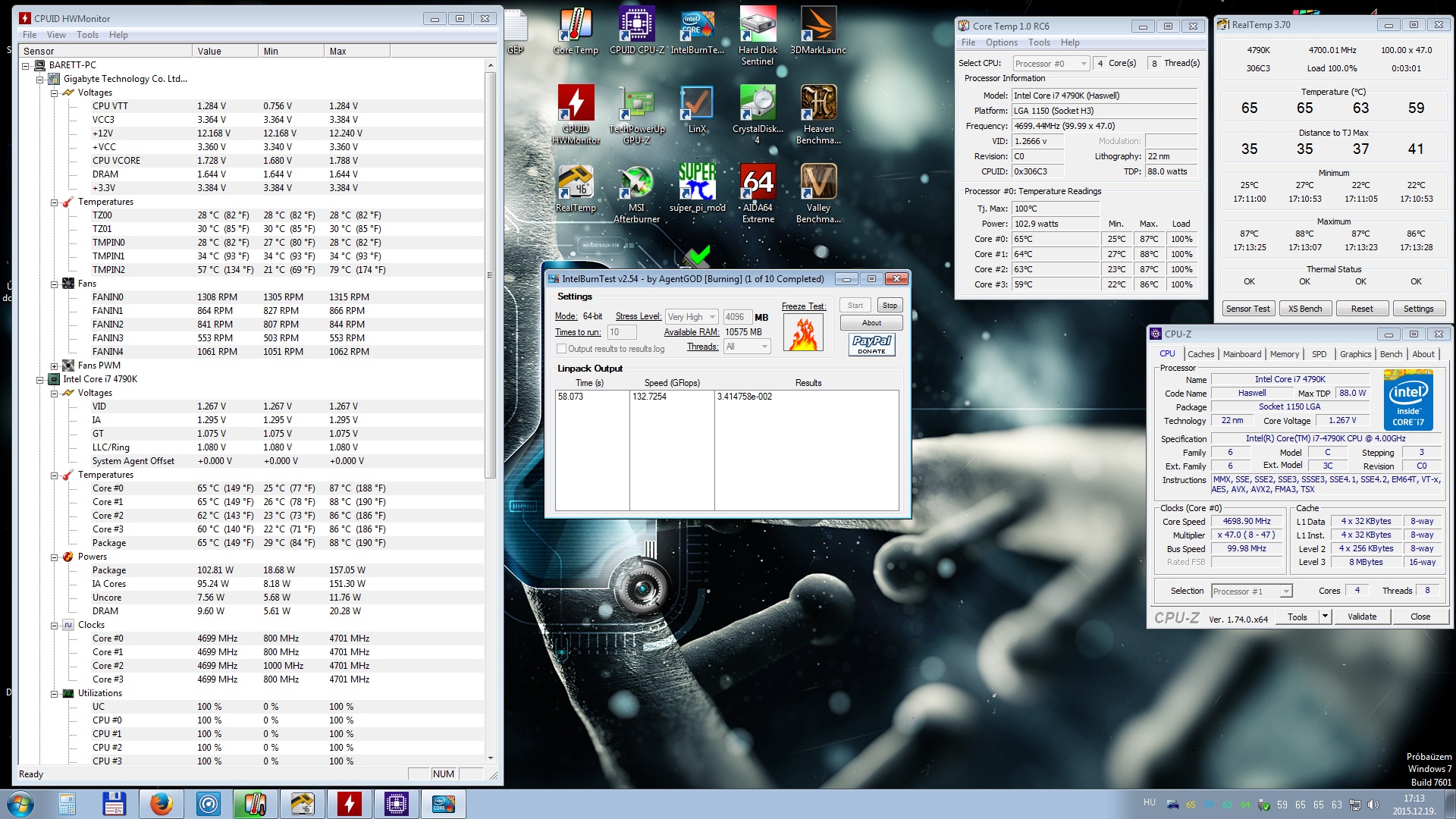Switch to CPU-Z Memory tab
Image resolution: width=1456 pixels, height=819 pixels.
(1285, 354)
